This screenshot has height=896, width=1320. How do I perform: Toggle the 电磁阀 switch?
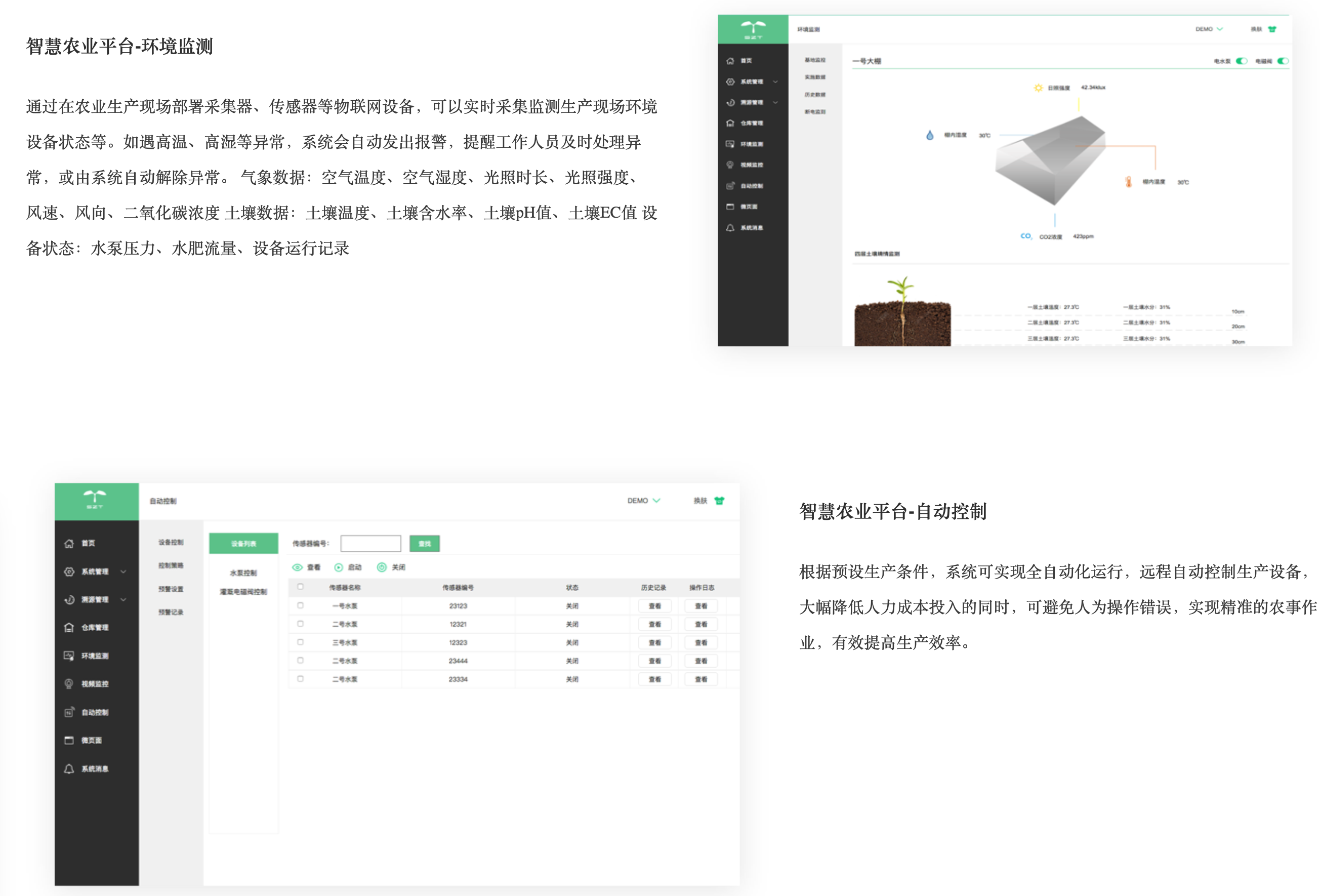pyautogui.click(x=1283, y=61)
